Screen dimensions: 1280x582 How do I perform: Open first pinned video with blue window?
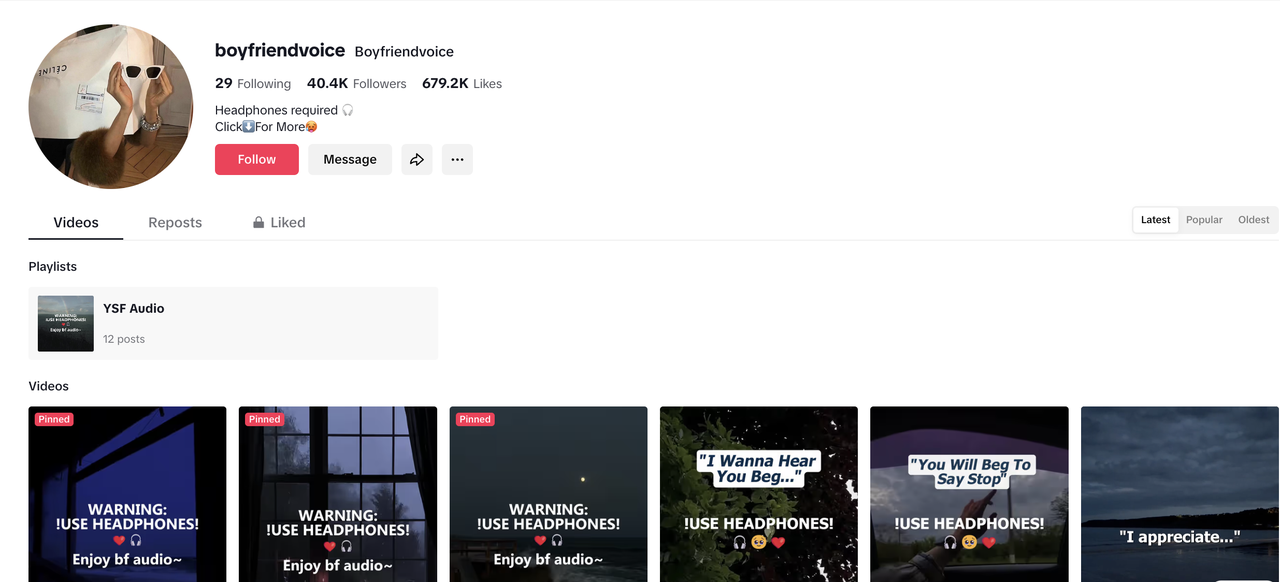pos(128,494)
